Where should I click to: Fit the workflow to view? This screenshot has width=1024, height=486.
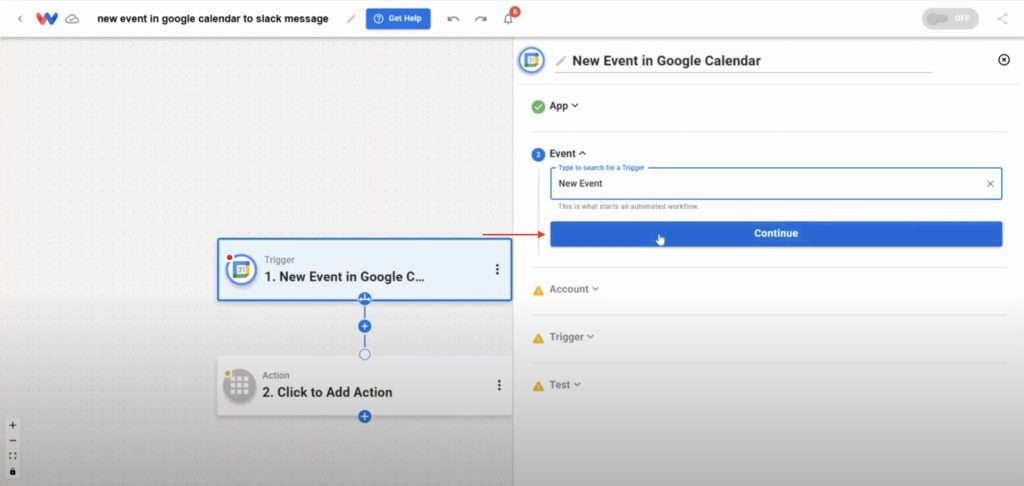coord(12,456)
